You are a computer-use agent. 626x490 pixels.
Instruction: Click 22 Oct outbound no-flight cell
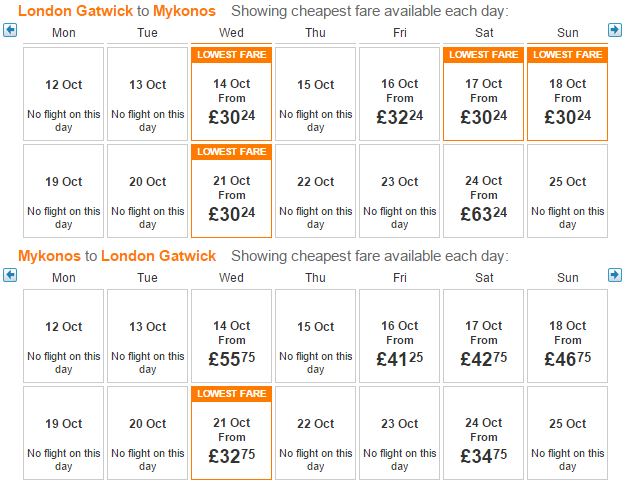coord(315,191)
